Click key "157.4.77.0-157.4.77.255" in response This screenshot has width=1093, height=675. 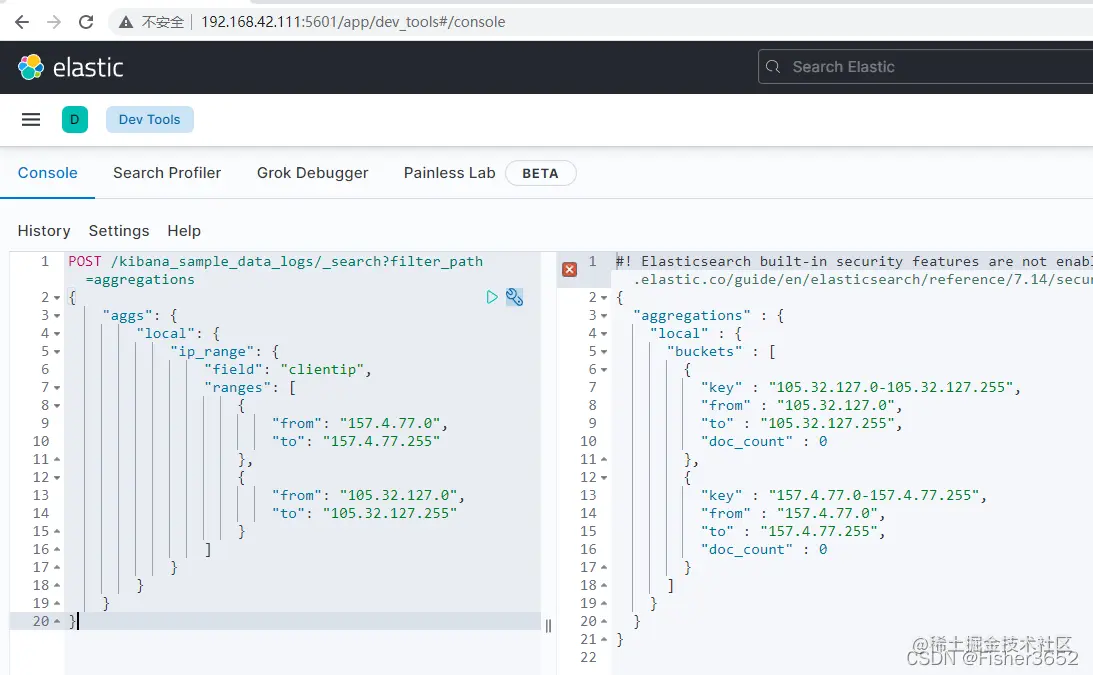874,496
